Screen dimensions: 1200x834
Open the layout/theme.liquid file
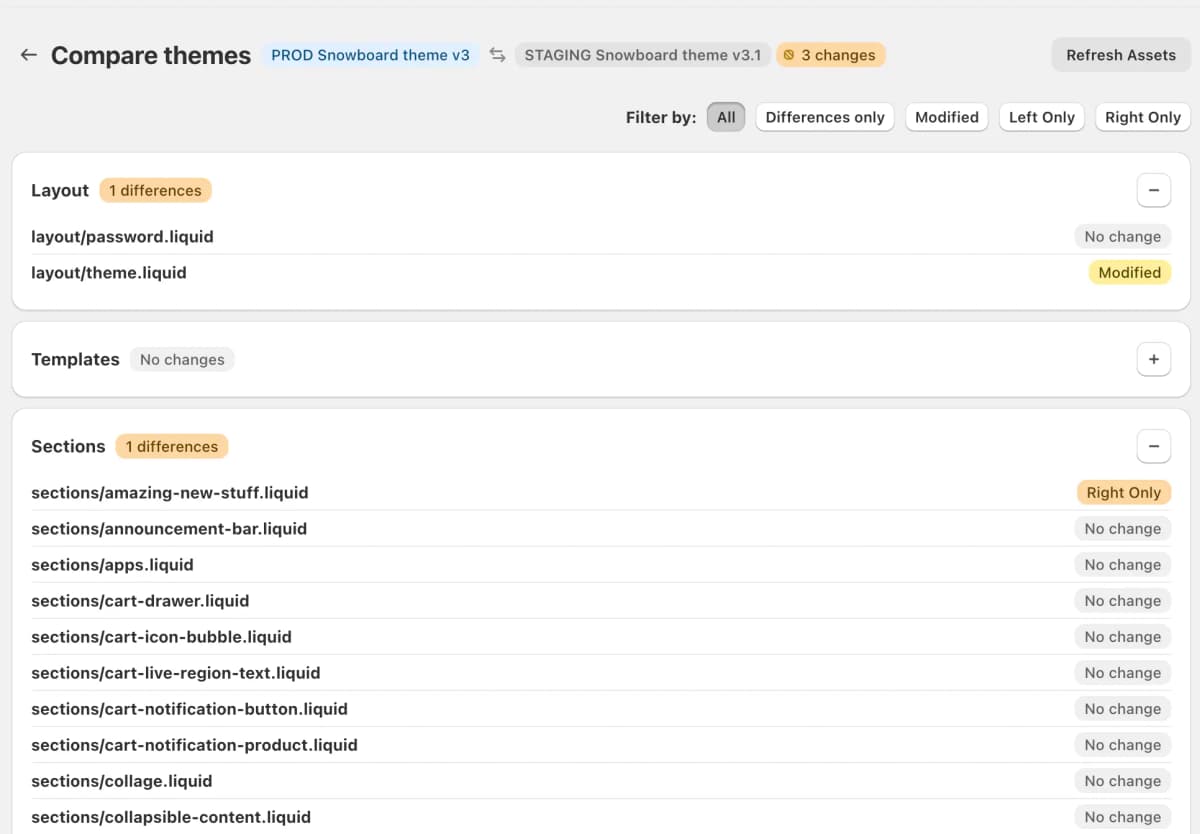(x=109, y=272)
